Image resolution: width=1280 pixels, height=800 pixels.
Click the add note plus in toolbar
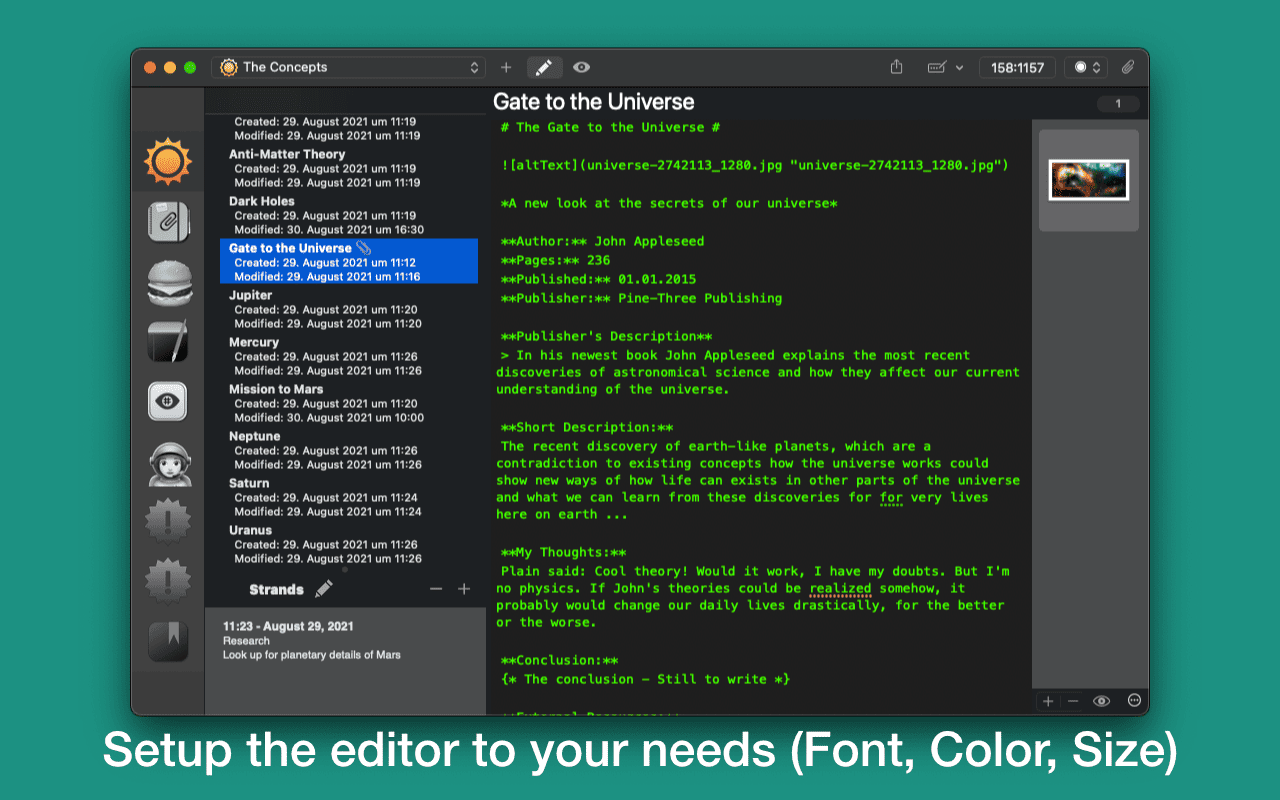(506, 67)
